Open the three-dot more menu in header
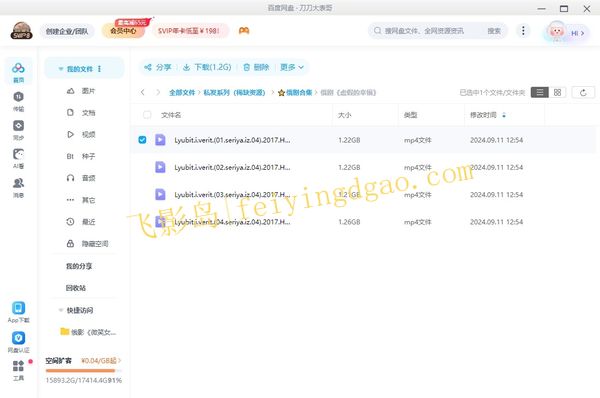This screenshot has height=398, width=600. pos(523,31)
